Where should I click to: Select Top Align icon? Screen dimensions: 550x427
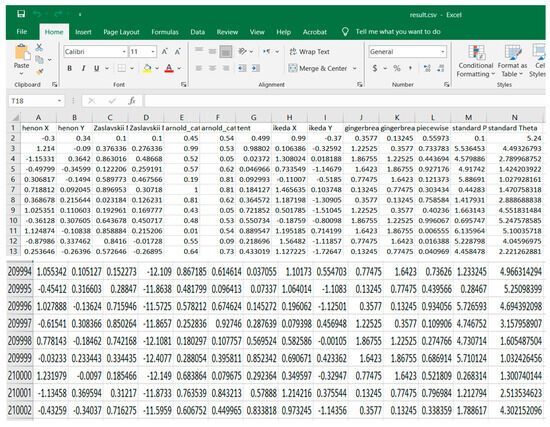pyautogui.click(x=199, y=51)
